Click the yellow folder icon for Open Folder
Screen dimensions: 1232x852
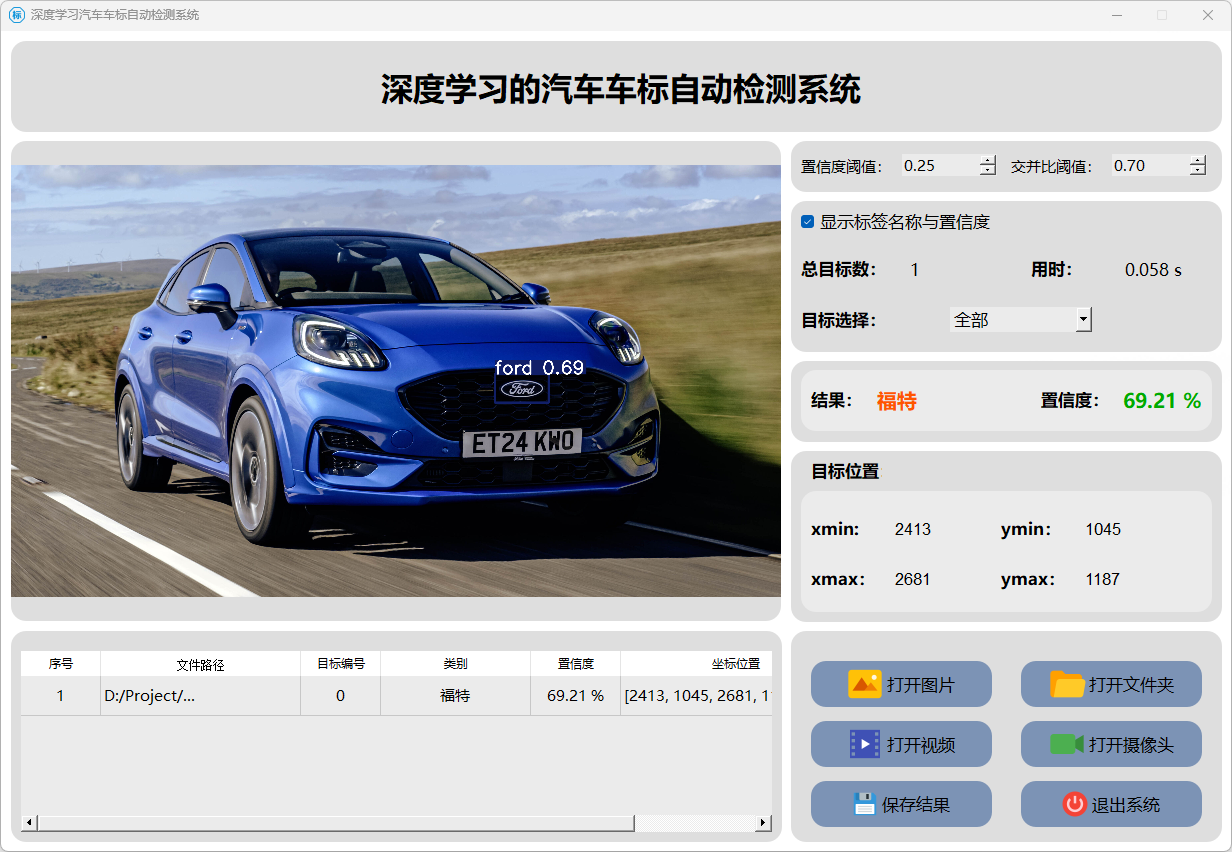[x=1067, y=685]
